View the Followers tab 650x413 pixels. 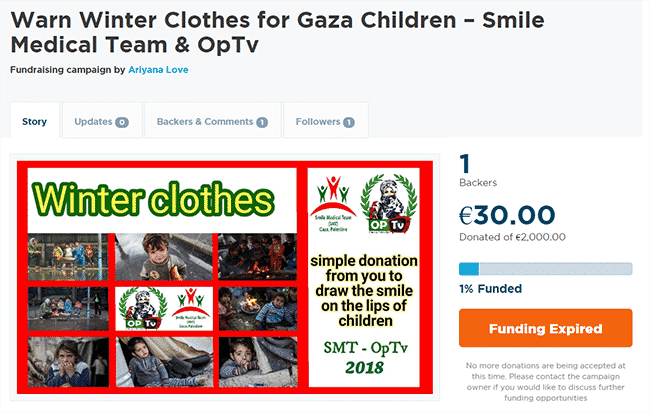[325, 120]
